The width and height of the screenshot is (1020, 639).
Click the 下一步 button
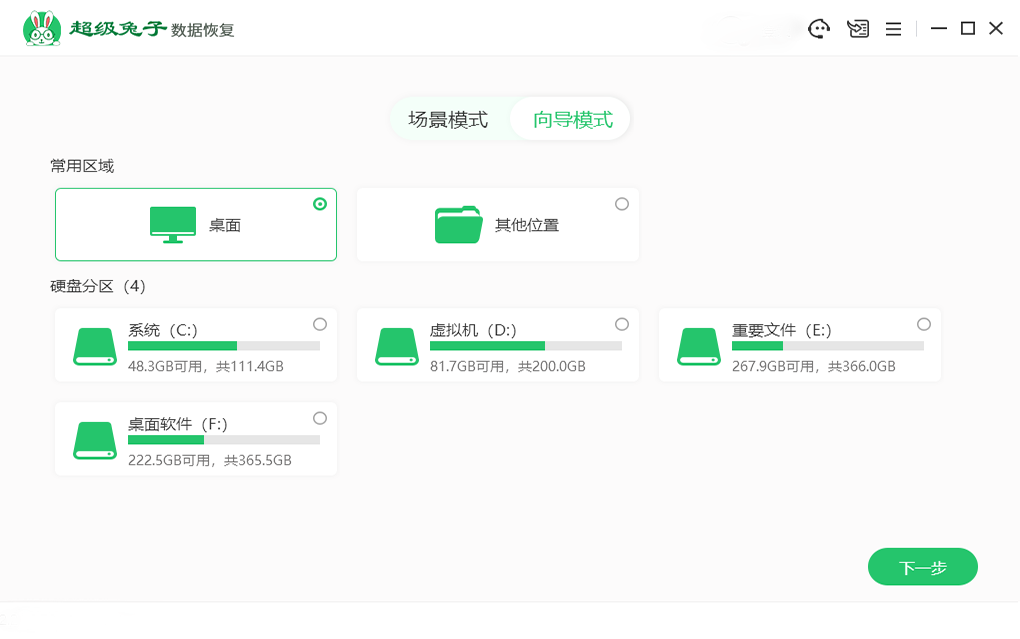[x=922, y=567]
